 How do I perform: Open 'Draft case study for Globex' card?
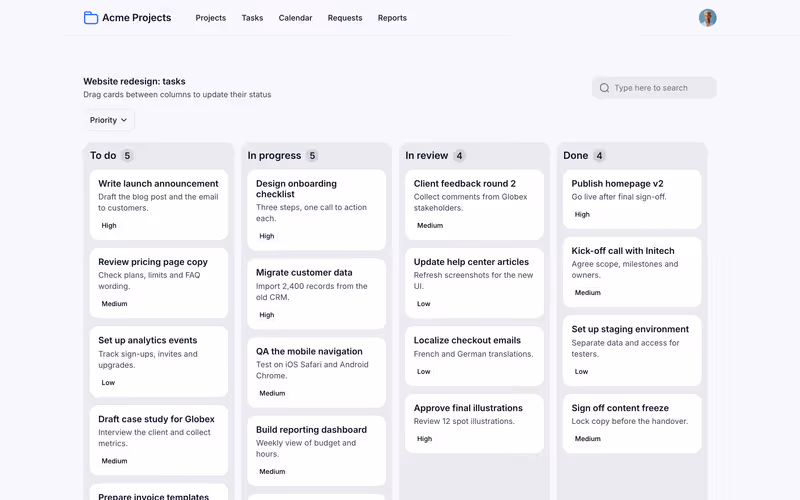point(159,440)
